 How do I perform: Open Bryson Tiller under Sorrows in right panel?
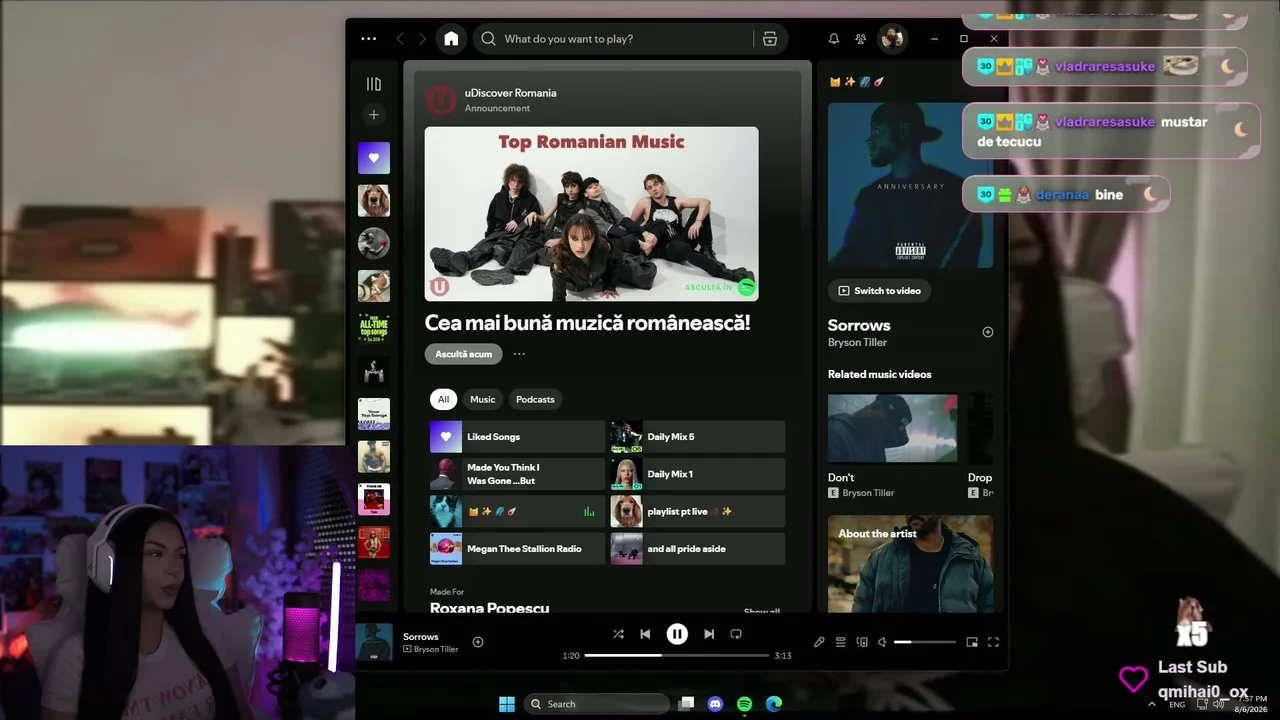coord(857,343)
